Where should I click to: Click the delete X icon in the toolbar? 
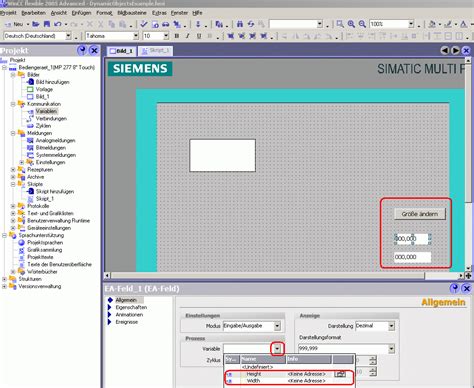point(90,24)
